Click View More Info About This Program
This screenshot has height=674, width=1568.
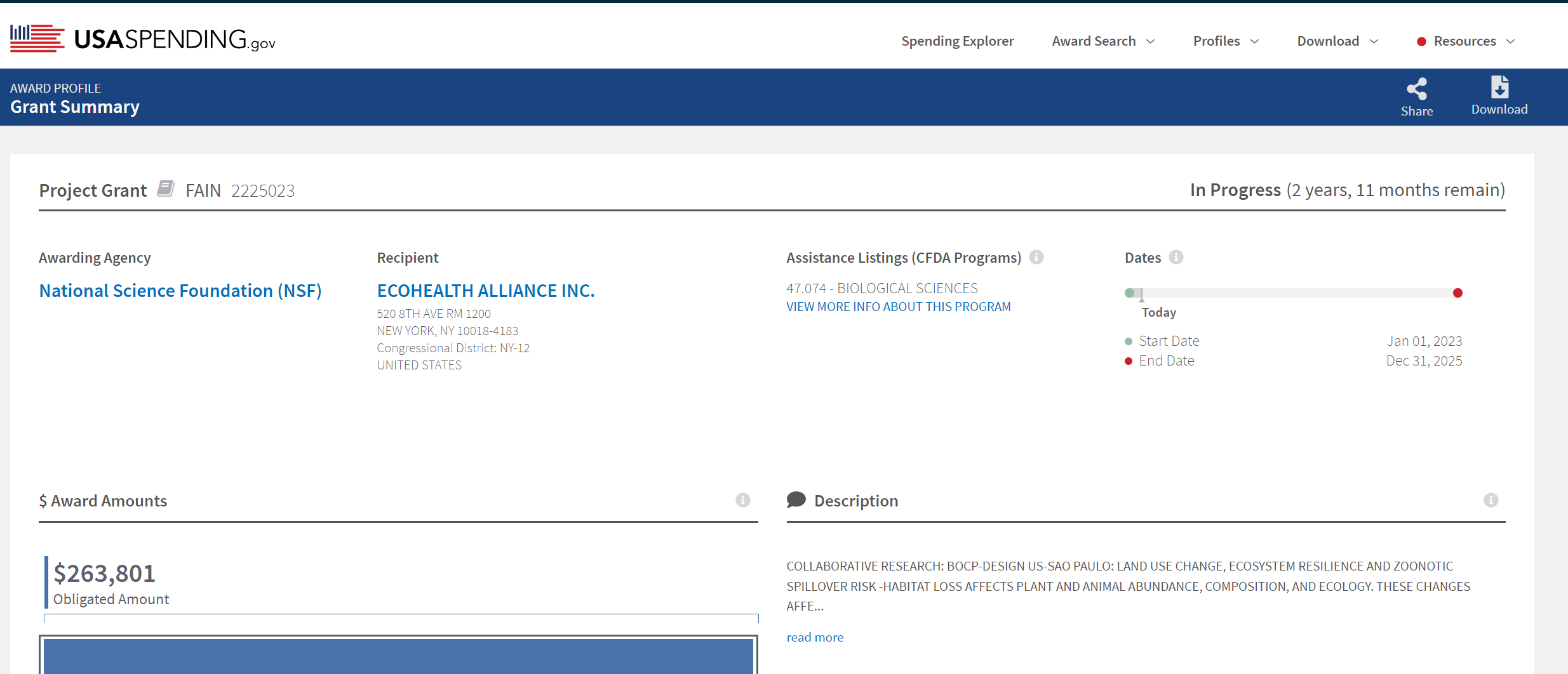(x=898, y=307)
